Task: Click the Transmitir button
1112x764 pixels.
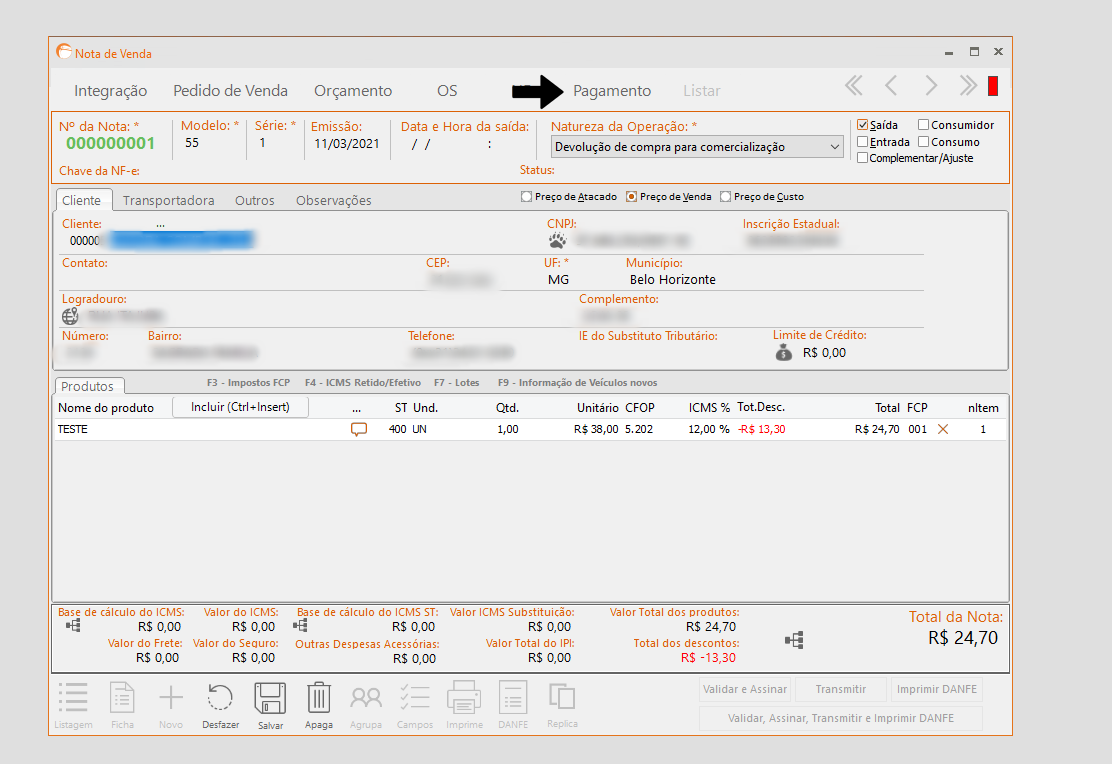Action: pyautogui.click(x=840, y=689)
